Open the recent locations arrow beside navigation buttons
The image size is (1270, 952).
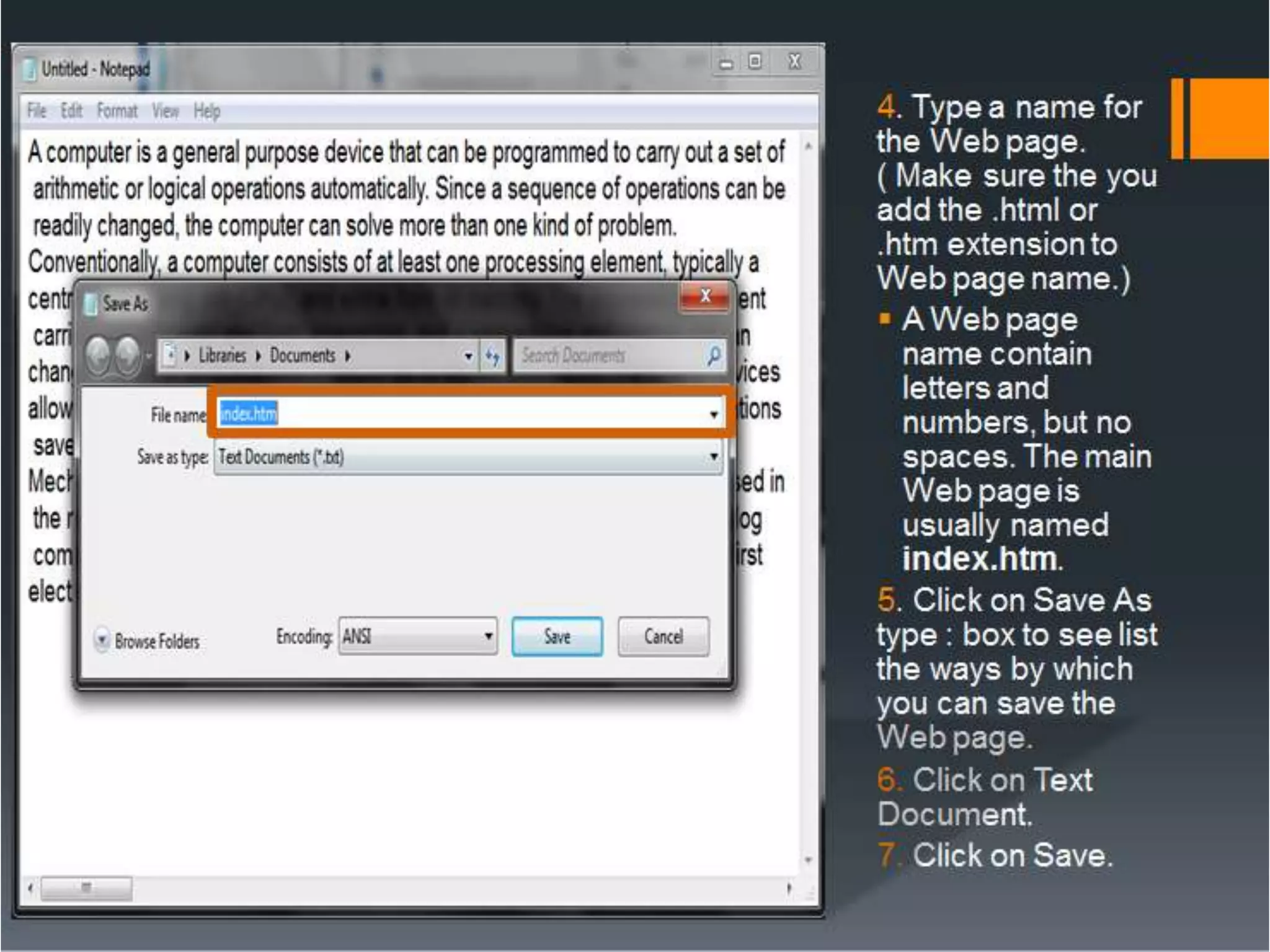click(x=149, y=356)
